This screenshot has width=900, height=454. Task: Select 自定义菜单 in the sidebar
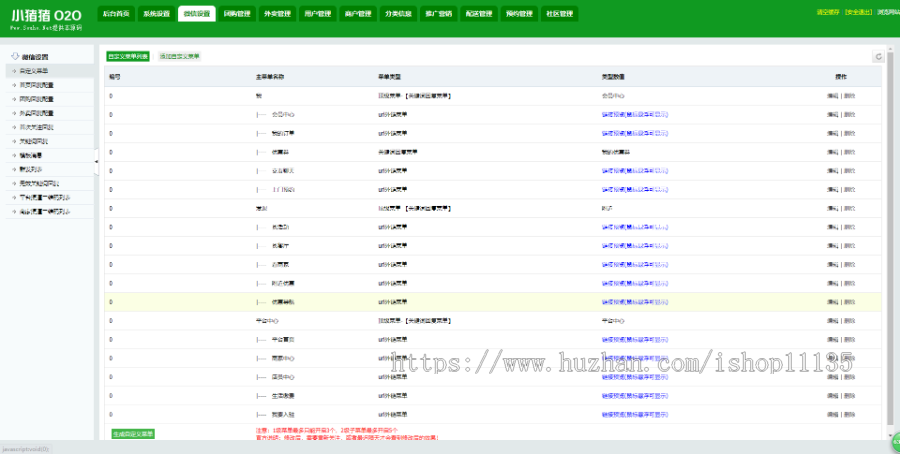[x=50, y=71]
